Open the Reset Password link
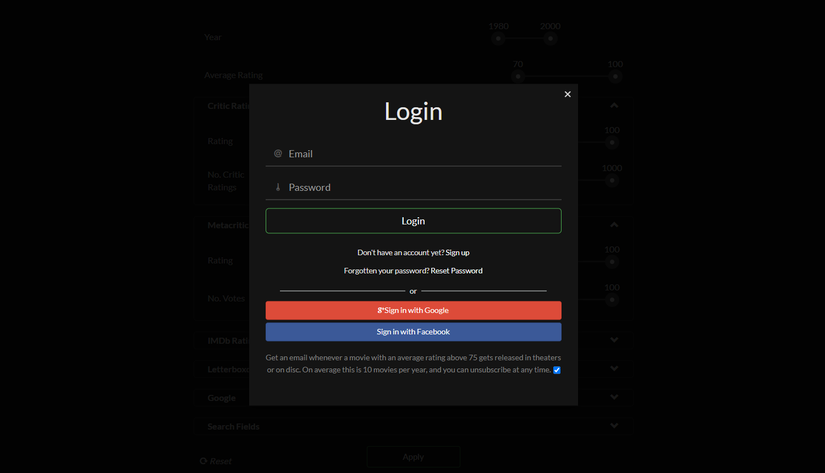Screen dimensions: 825x473 456,270
